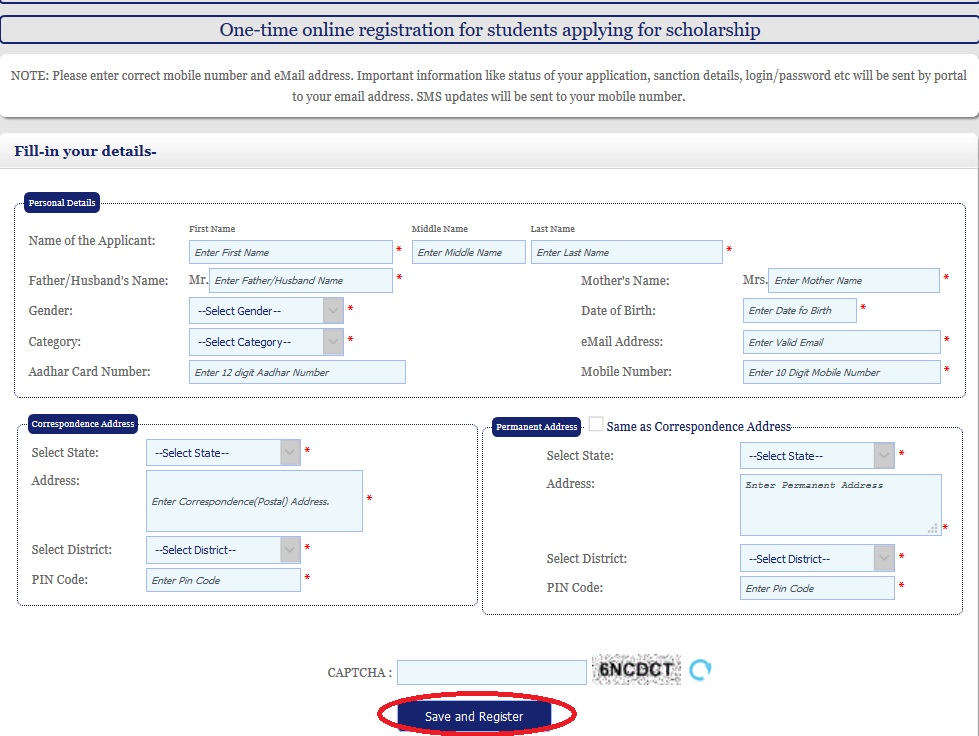The image size is (979, 736).
Task: Focus the Date of Birth field
Action: pyautogui.click(x=800, y=310)
